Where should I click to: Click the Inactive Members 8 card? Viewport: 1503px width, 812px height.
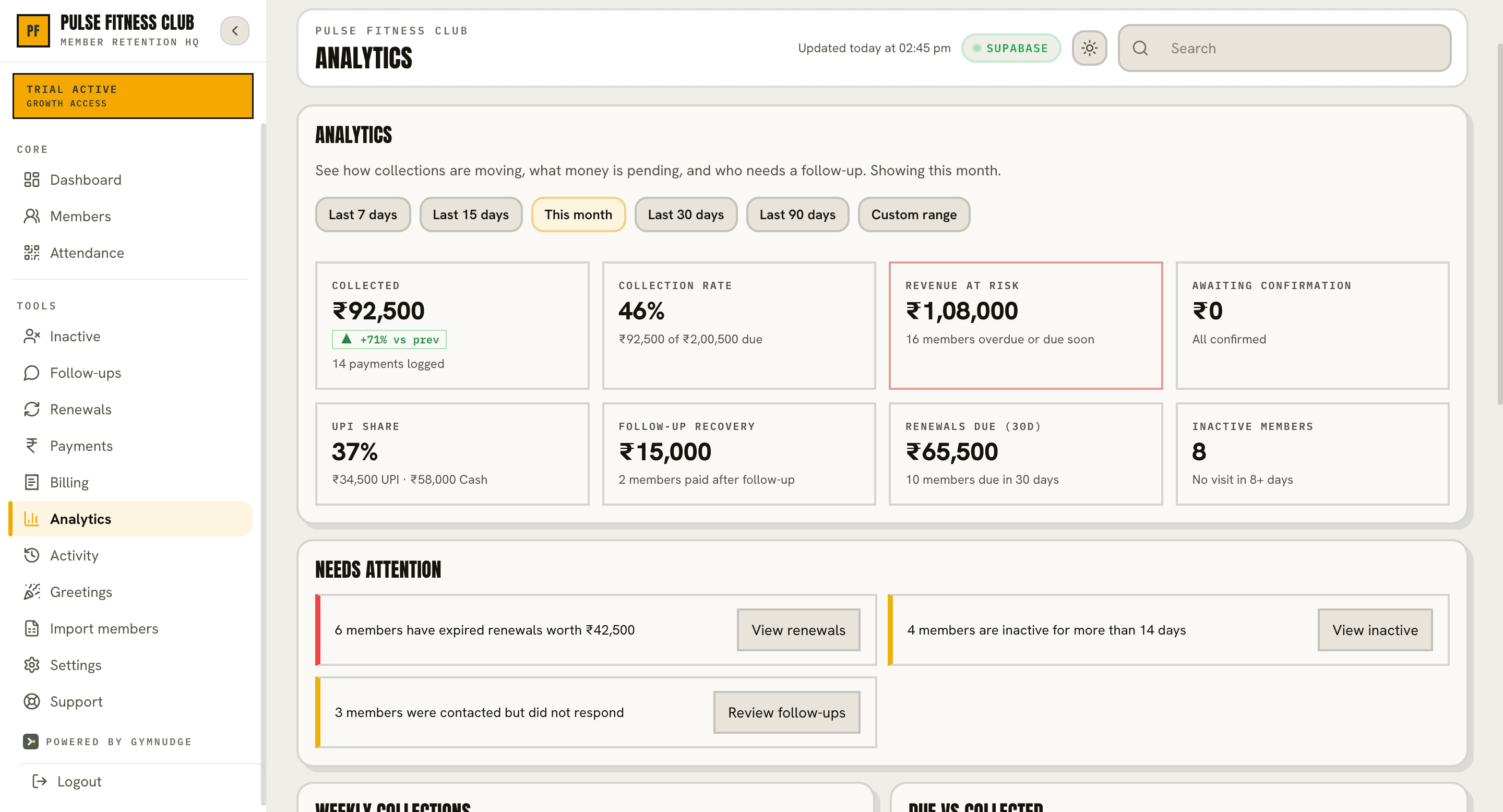[x=1312, y=454]
